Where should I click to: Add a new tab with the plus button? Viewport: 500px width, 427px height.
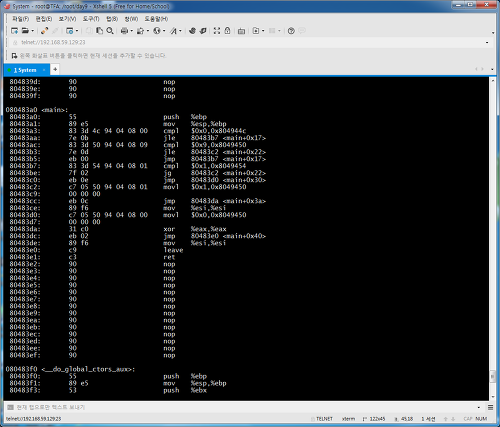pyautogui.click(x=55, y=69)
